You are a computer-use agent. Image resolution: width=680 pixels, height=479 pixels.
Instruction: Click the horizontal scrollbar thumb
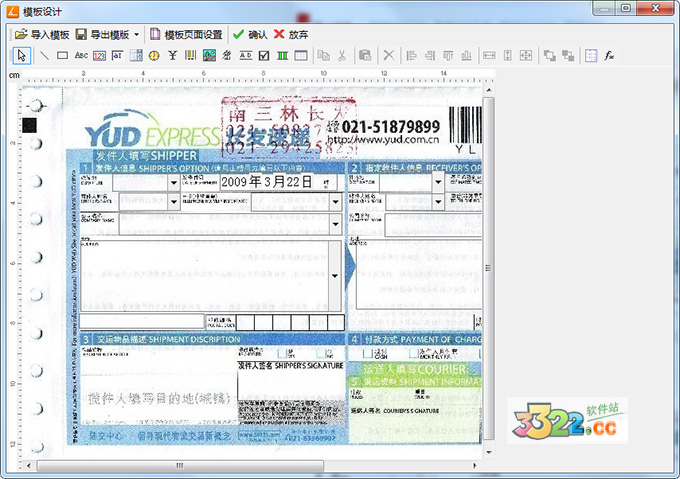pos(180,465)
